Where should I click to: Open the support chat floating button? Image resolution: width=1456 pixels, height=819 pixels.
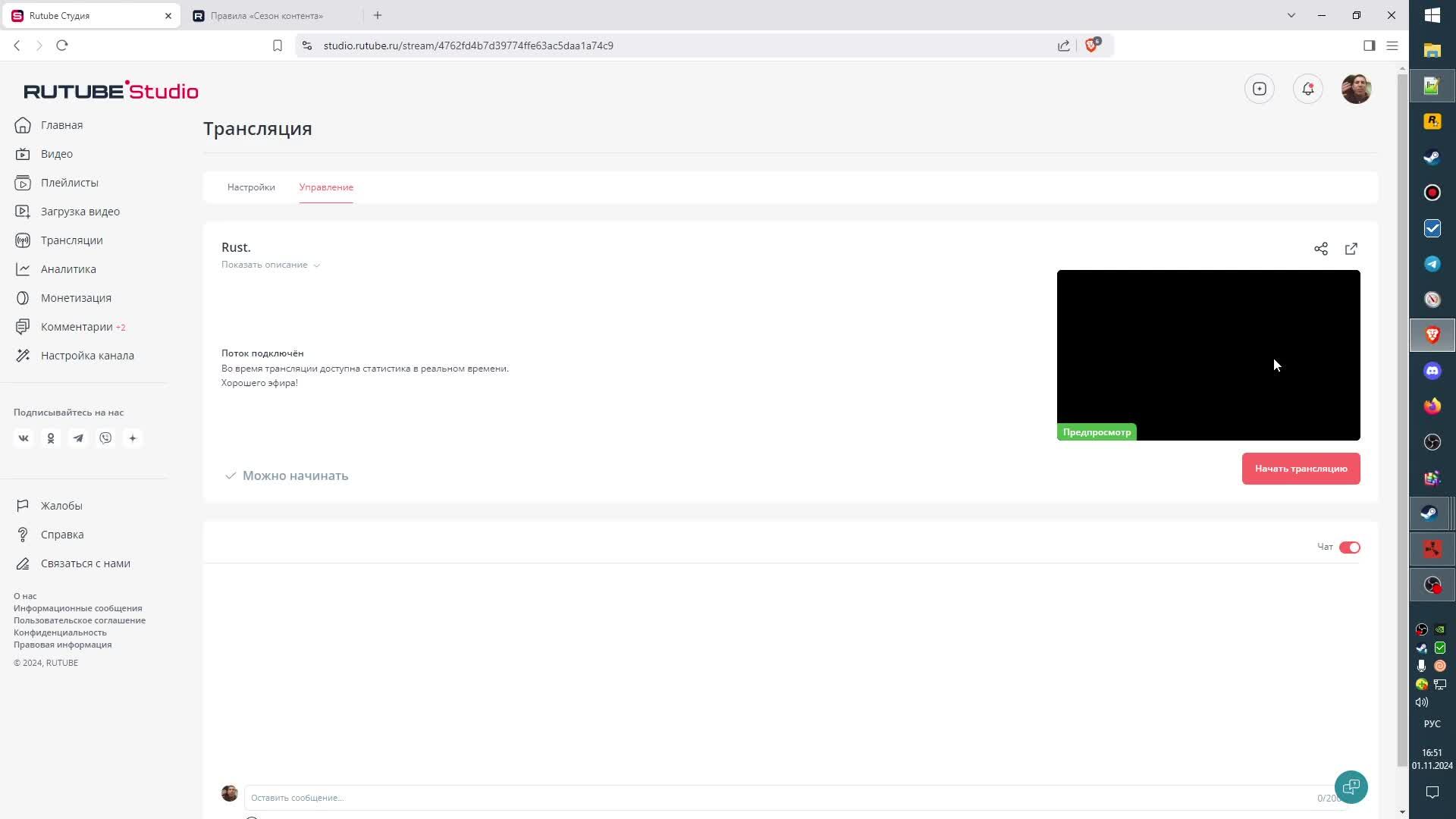pyautogui.click(x=1351, y=786)
